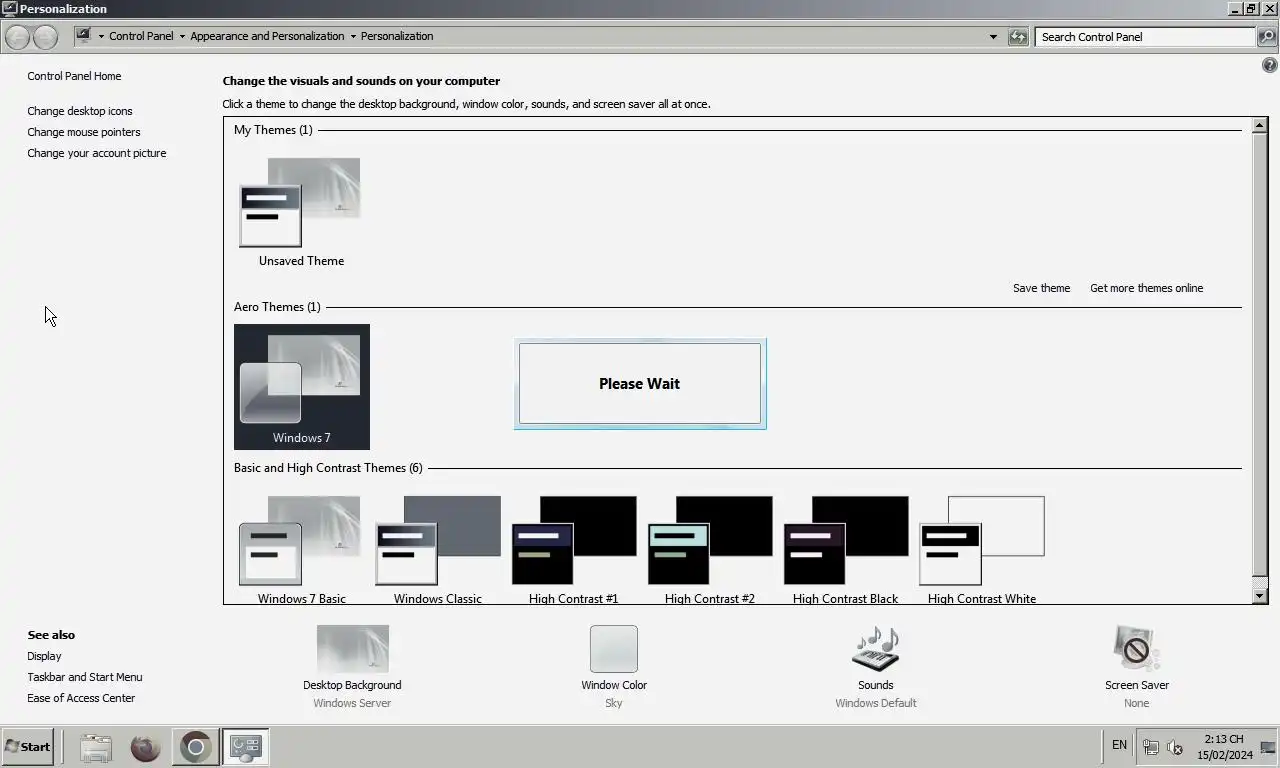This screenshot has width=1280, height=768.
Task: Open the Chrome taskbar icon
Action: point(196,747)
